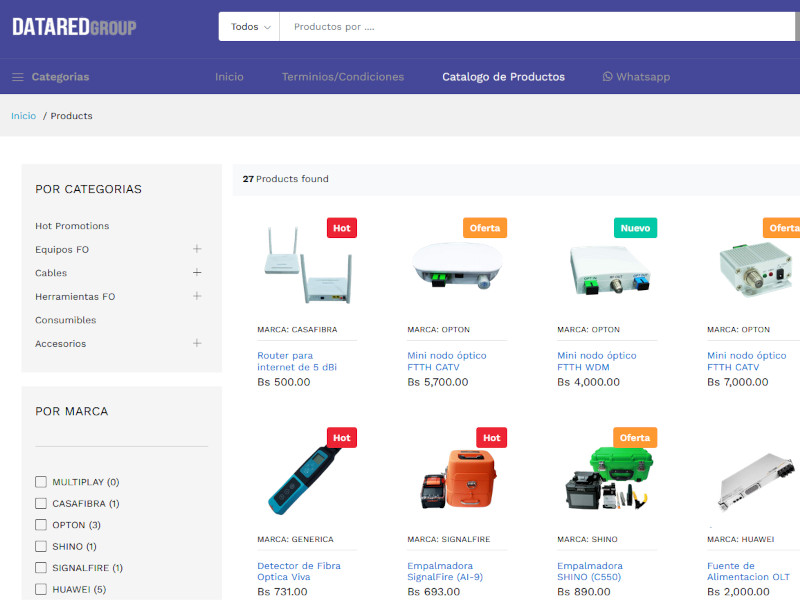Screen dimensions: 800x600
Task: Click the Nuevo badge on WDM node
Action: (x=635, y=228)
